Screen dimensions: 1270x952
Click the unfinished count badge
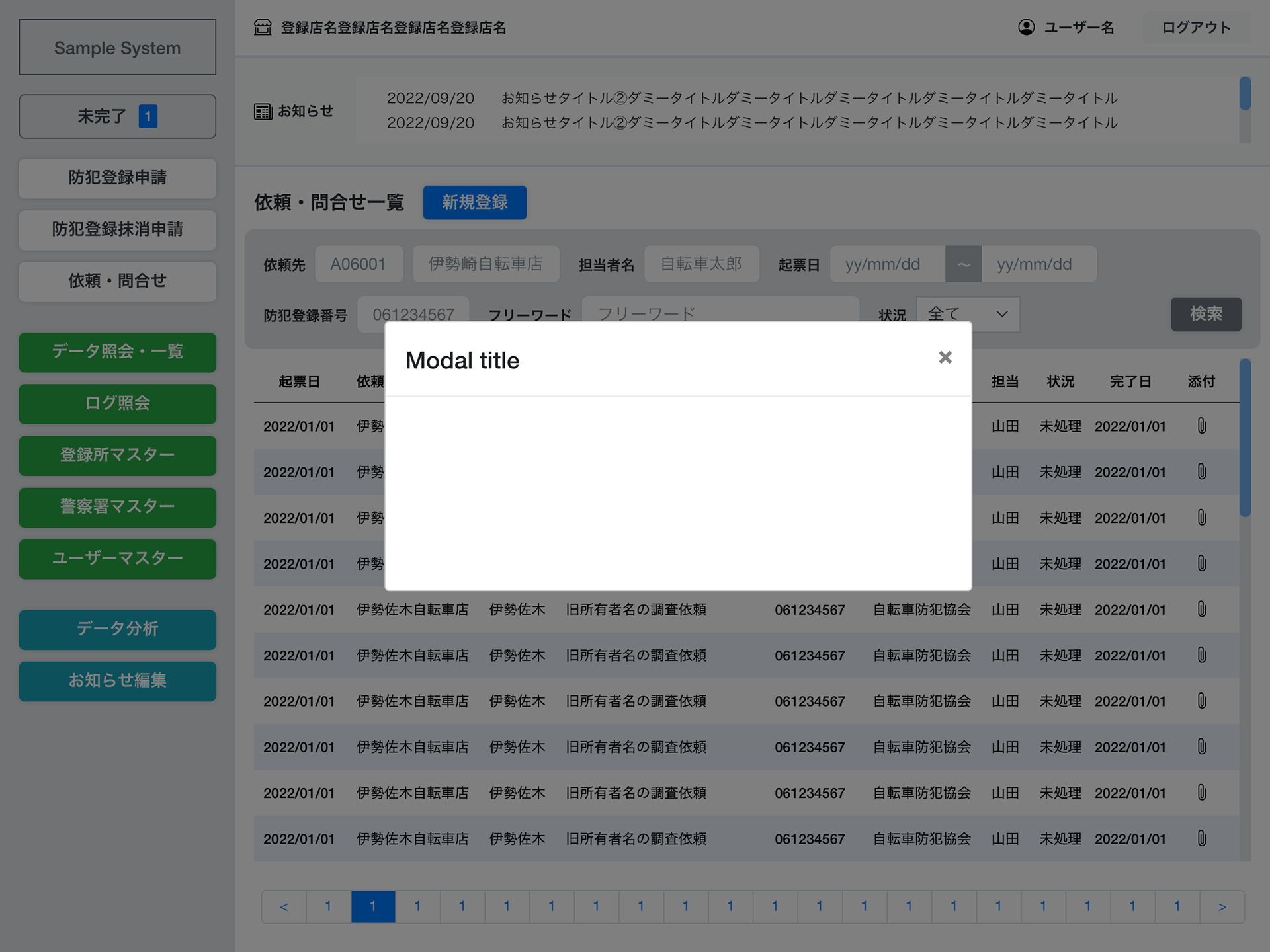148,116
